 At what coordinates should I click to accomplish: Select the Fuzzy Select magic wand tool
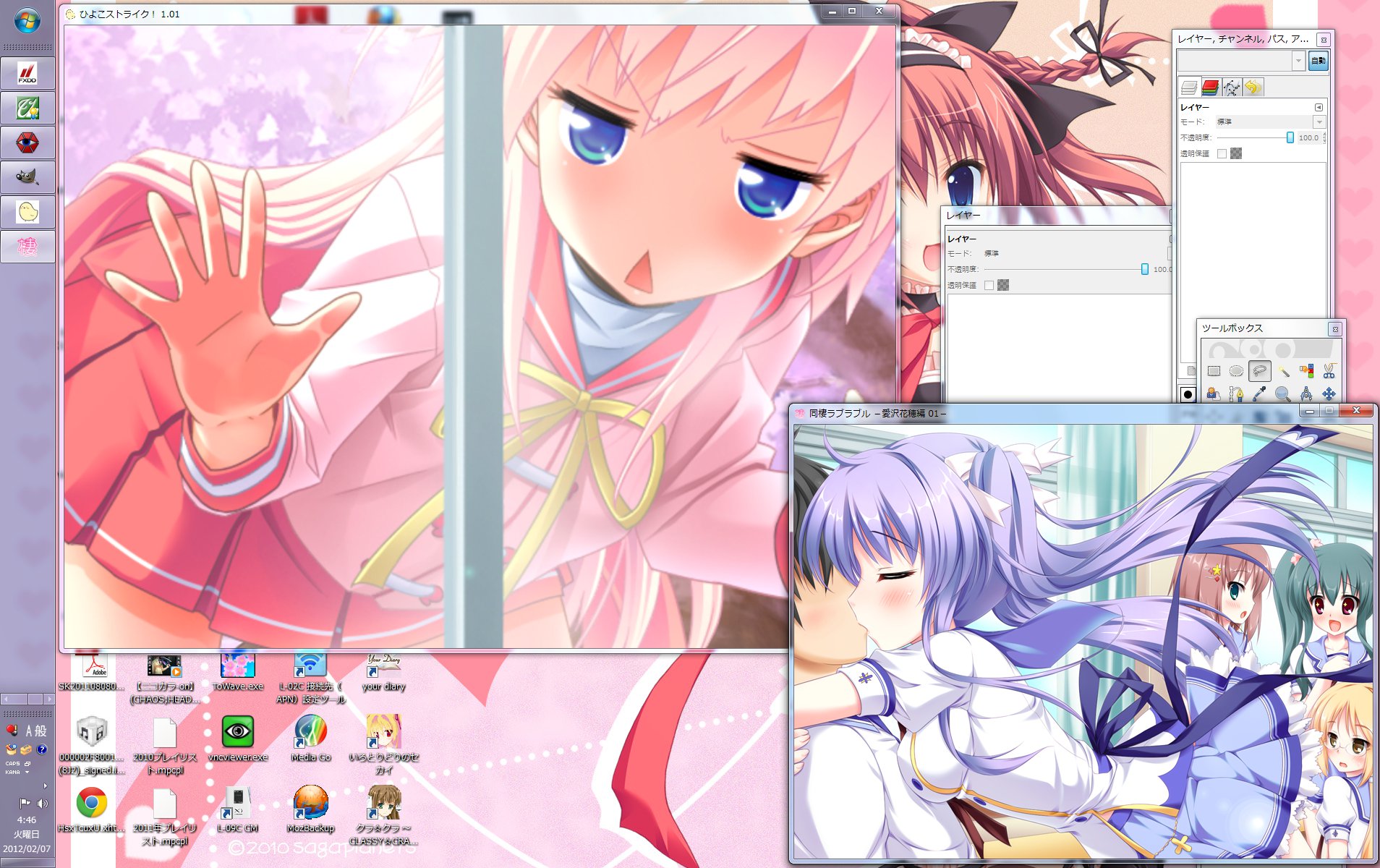pyautogui.click(x=1283, y=371)
